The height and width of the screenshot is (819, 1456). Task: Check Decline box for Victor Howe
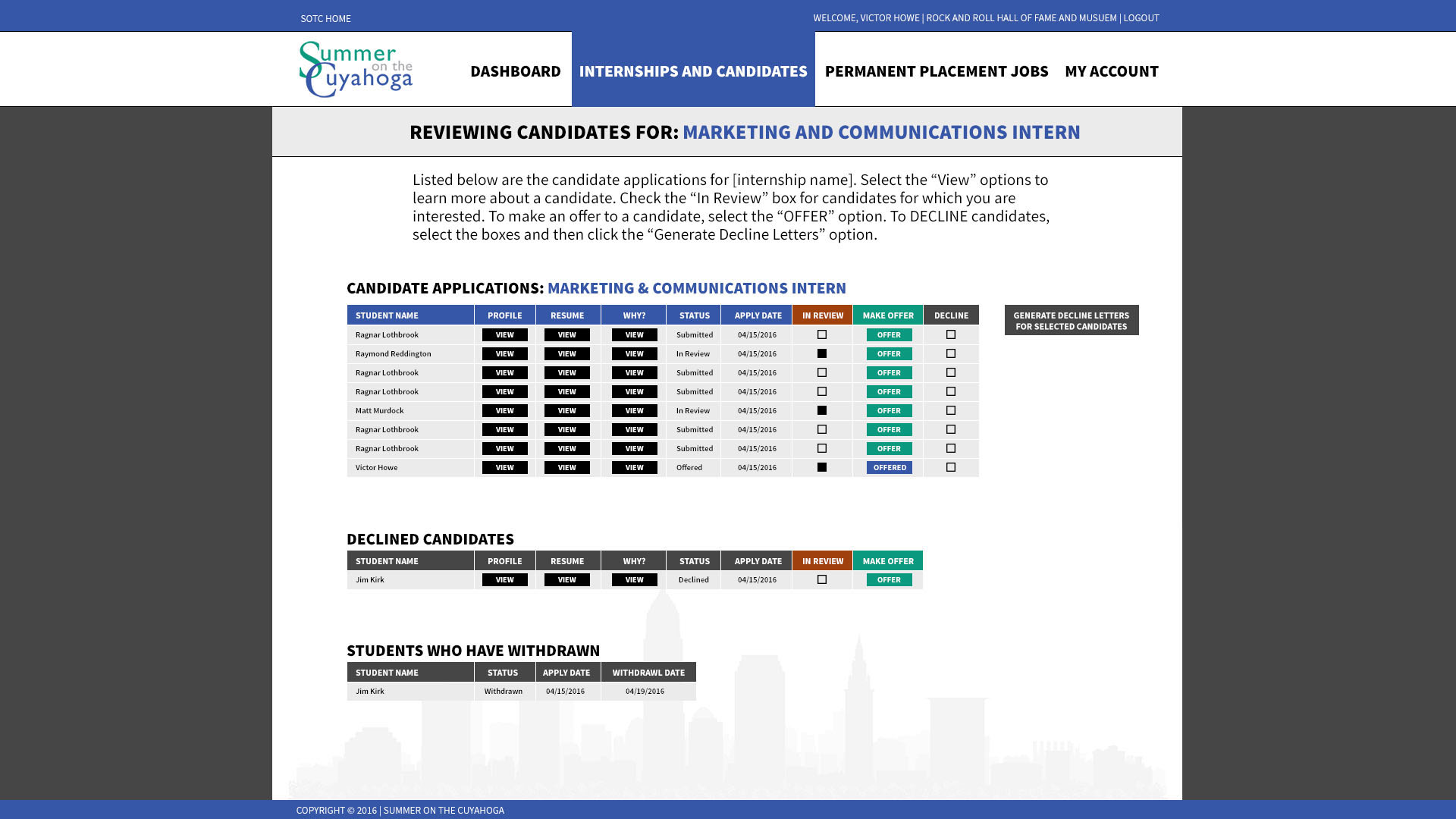[951, 467]
